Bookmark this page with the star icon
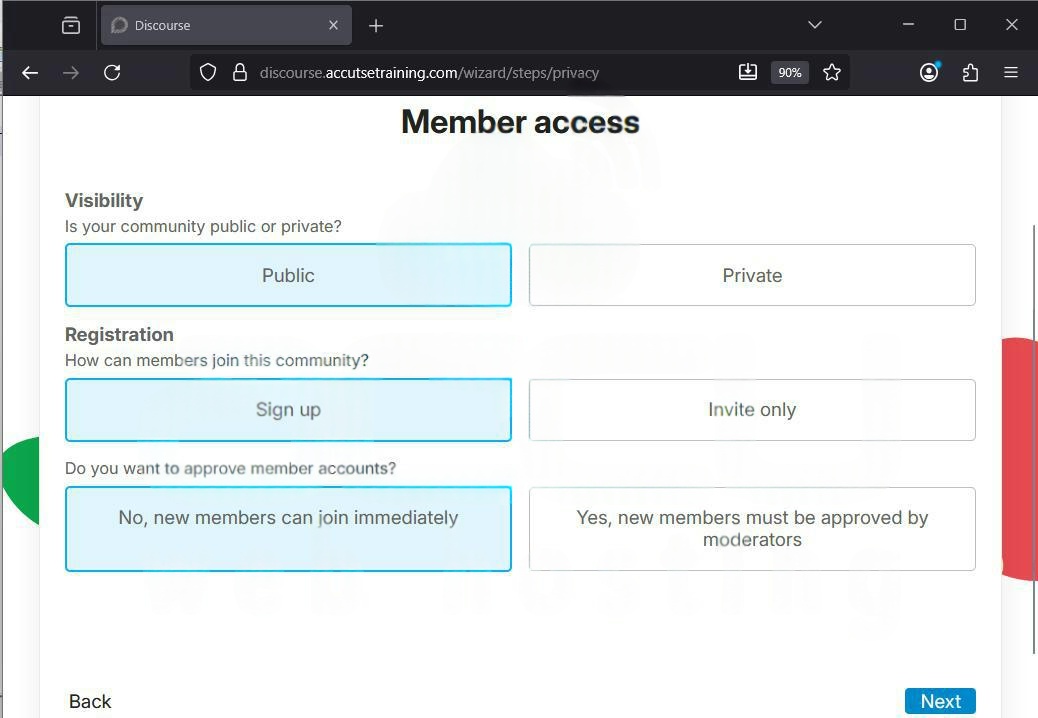This screenshot has height=718, width=1038. pyautogui.click(x=832, y=72)
